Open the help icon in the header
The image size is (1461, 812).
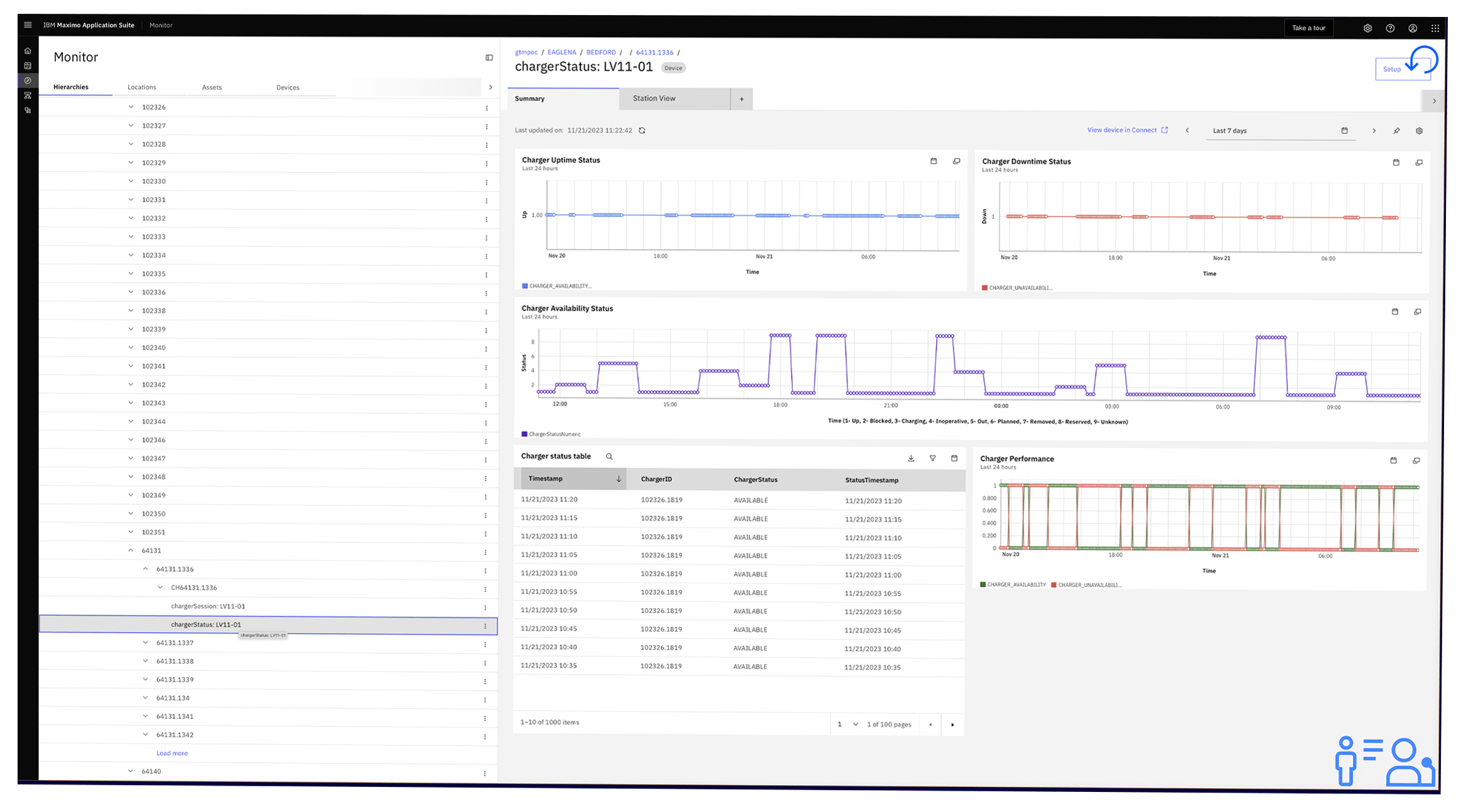pyautogui.click(x=1390, y=28)
